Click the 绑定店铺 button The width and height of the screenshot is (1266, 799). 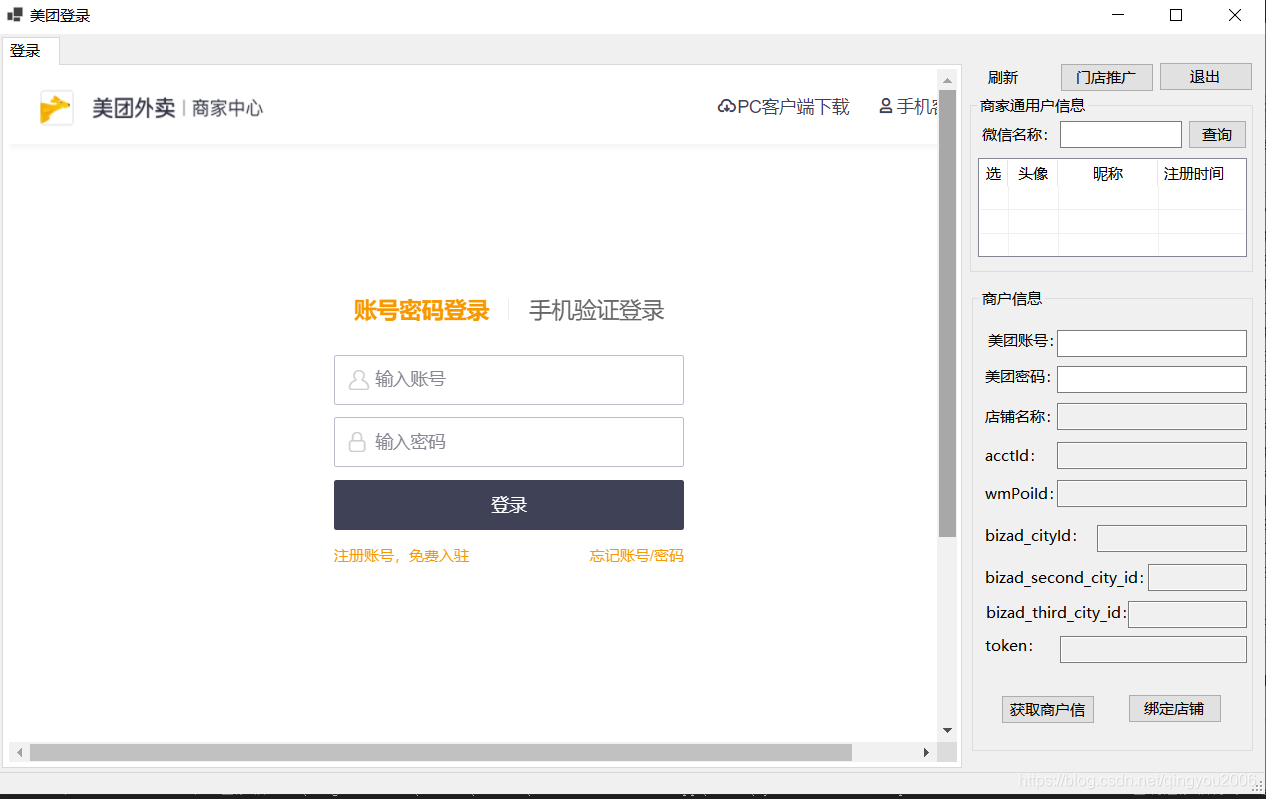point(1174,708)
